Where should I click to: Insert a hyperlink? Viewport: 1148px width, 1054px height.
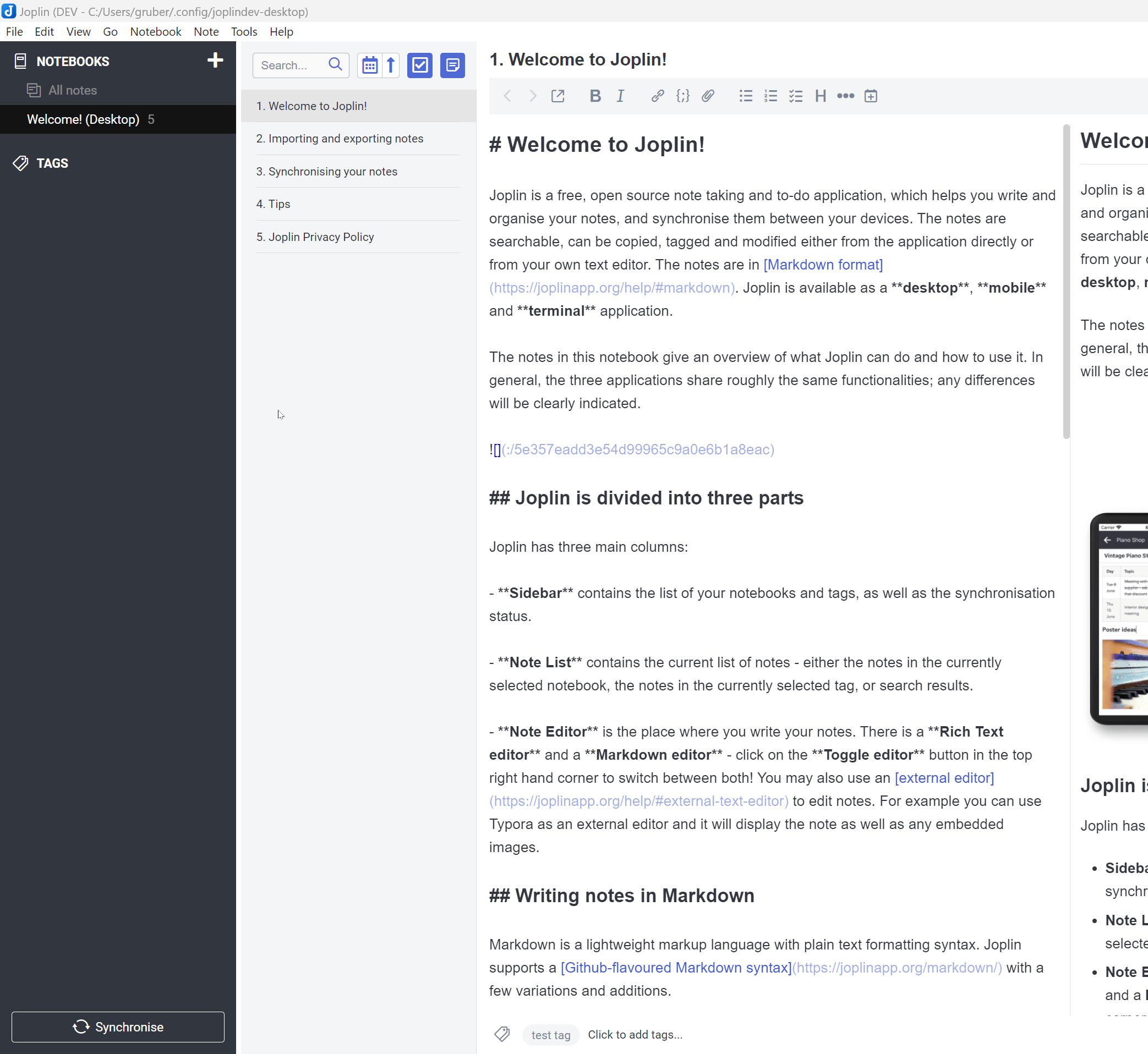(657, 96)
